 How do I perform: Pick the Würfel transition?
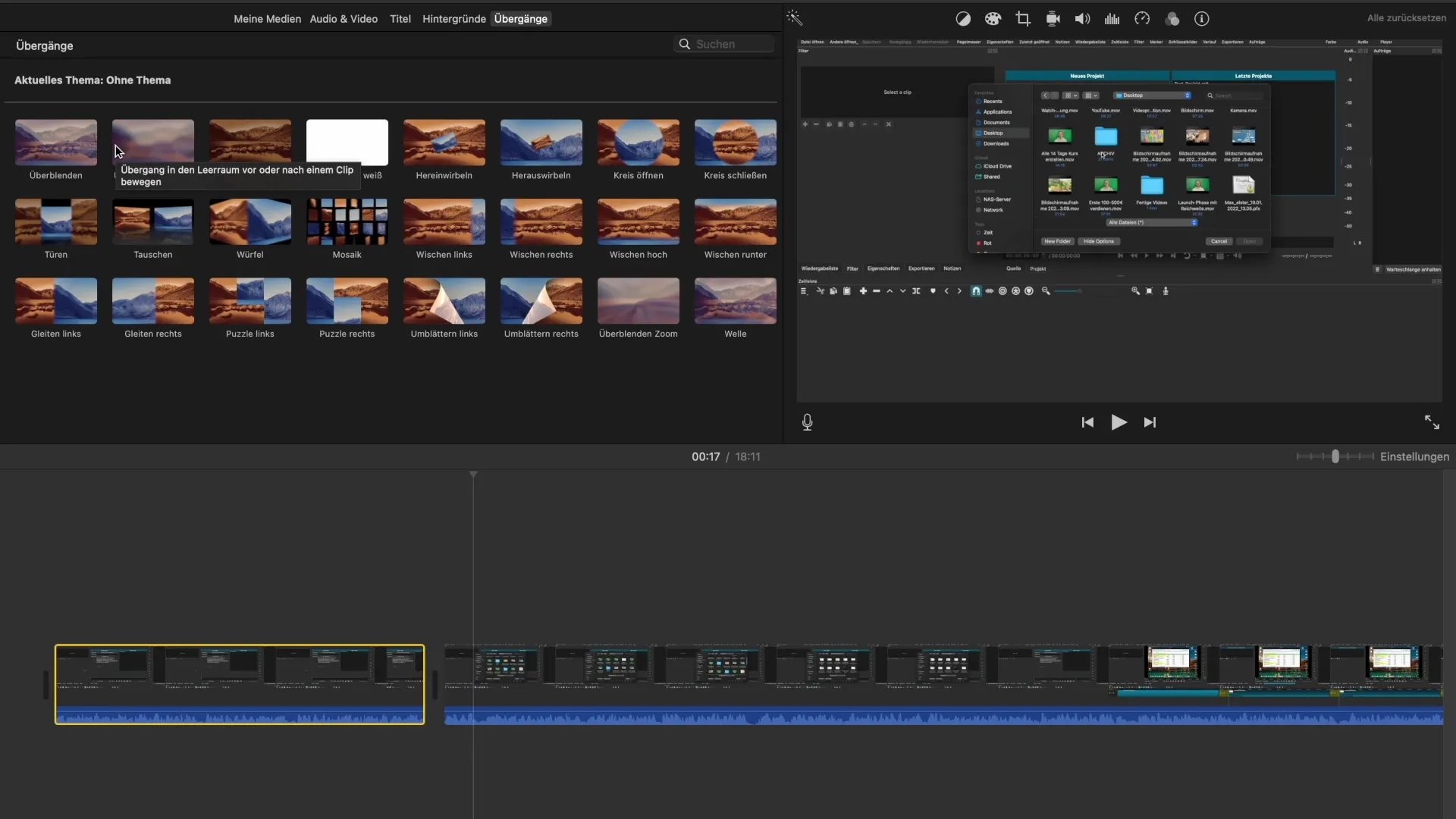click(250, 221)
